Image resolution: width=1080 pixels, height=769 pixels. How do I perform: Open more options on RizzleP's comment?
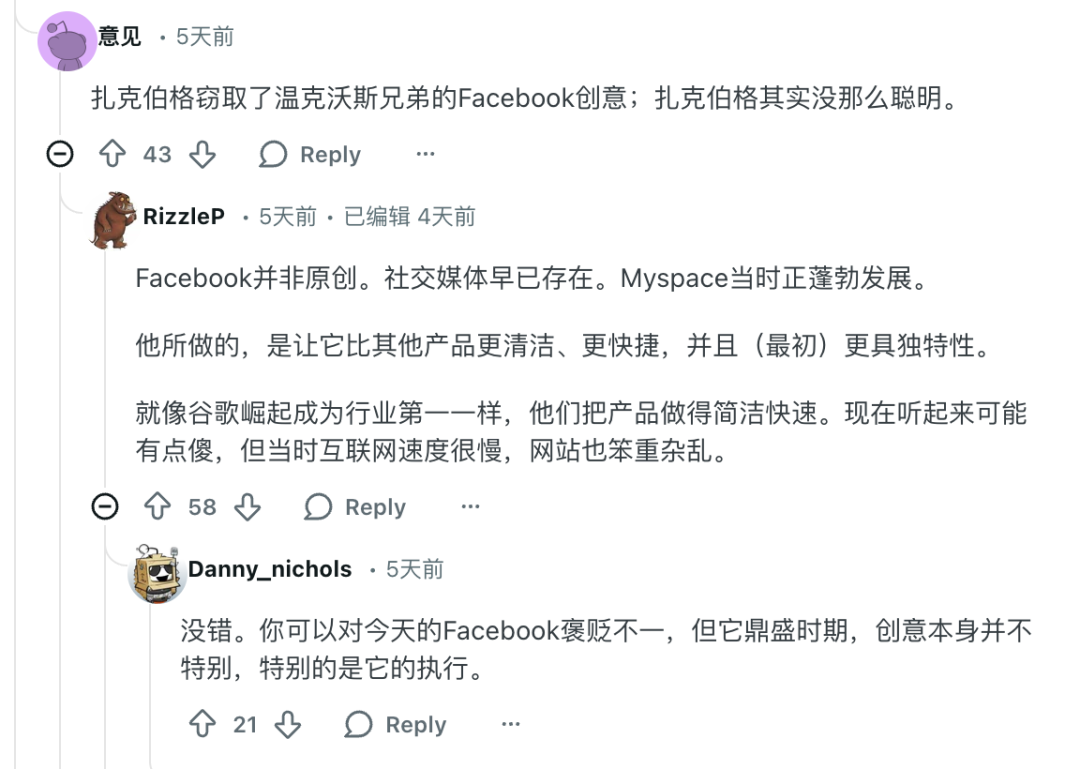pos(470,507)
